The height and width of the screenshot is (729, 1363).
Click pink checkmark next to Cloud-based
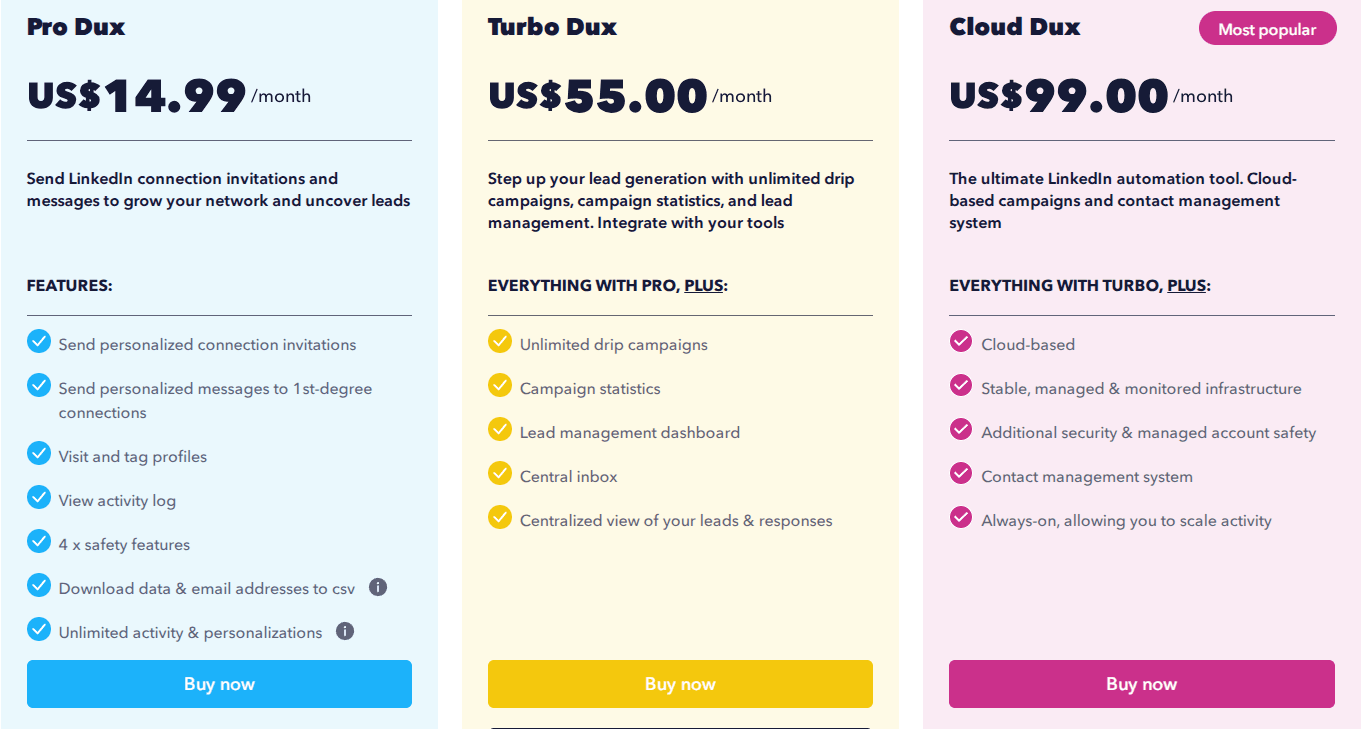[961, 342]
